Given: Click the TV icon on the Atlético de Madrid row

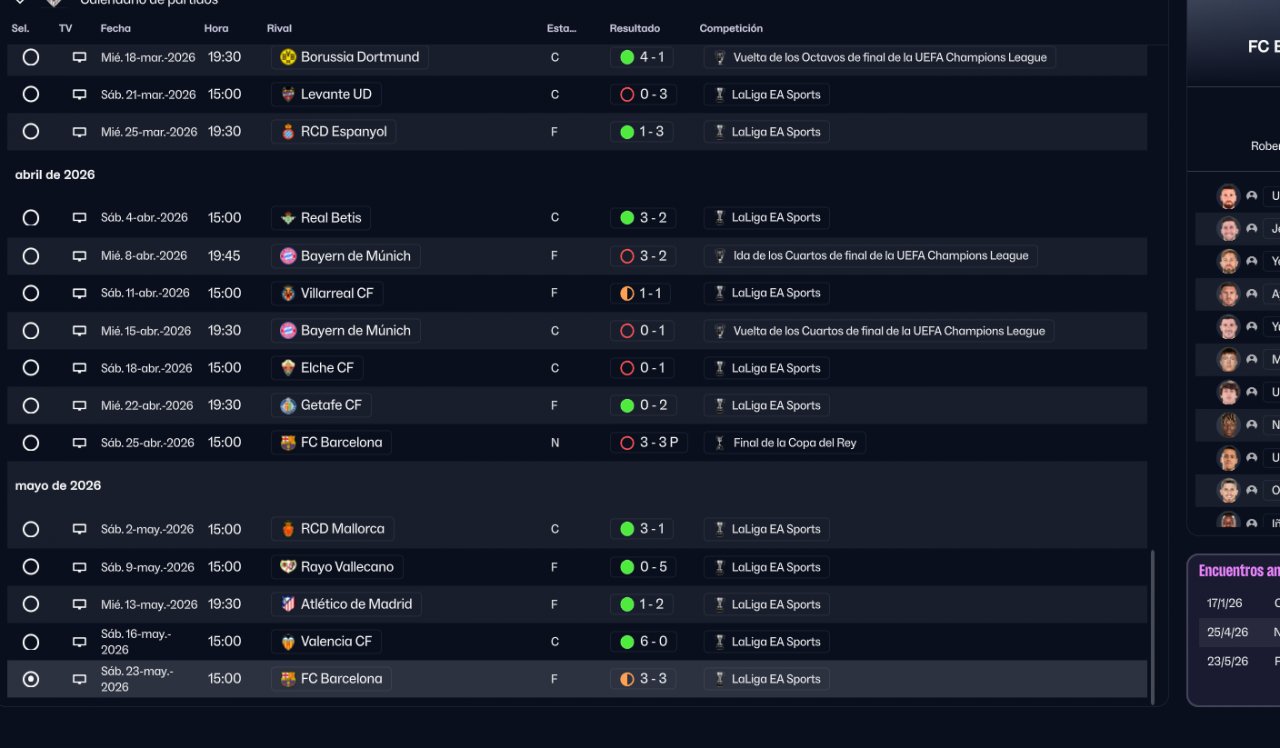Looking at the screenshot, I should (79, 605).
